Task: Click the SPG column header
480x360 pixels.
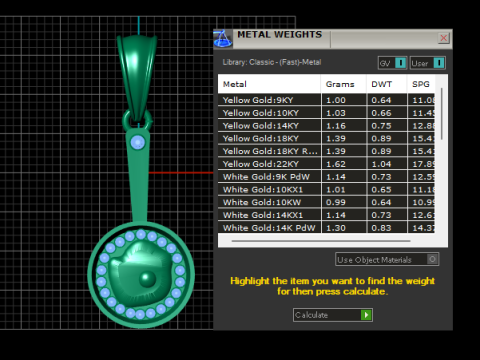Action: (421, 84)
